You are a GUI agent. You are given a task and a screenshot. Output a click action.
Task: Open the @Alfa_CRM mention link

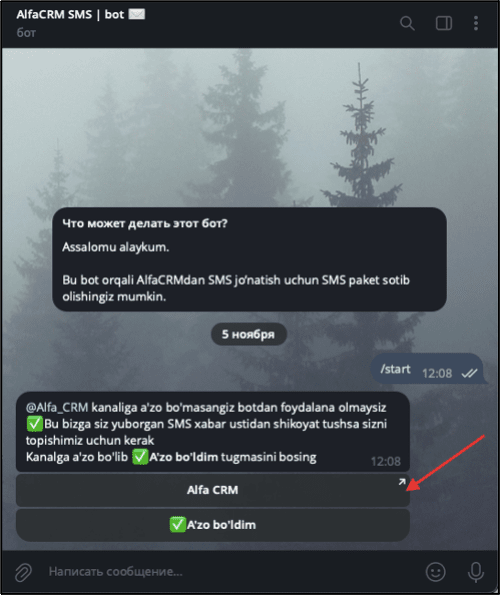(57, 407)
